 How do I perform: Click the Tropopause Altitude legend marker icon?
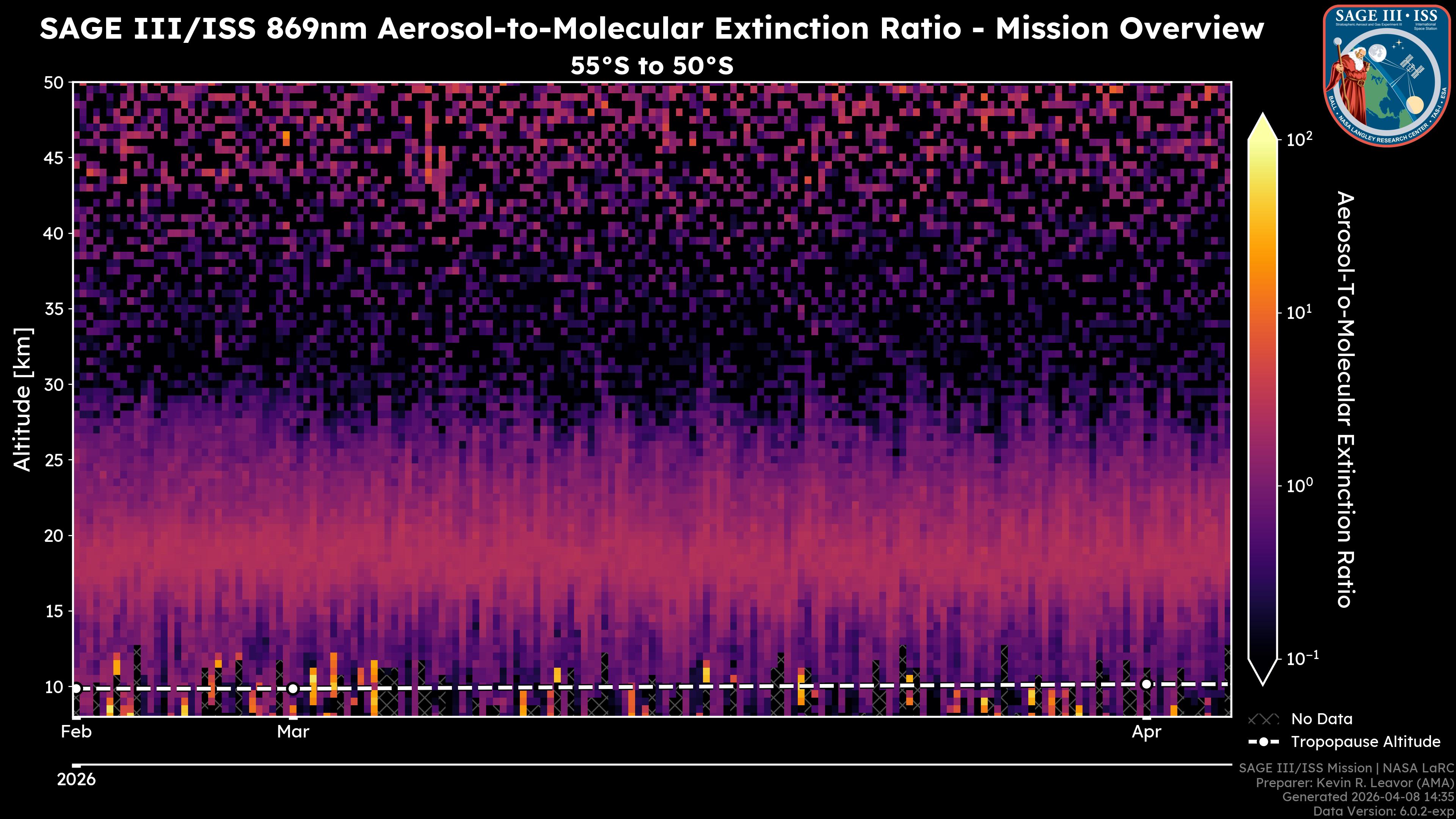(1263, 742)
